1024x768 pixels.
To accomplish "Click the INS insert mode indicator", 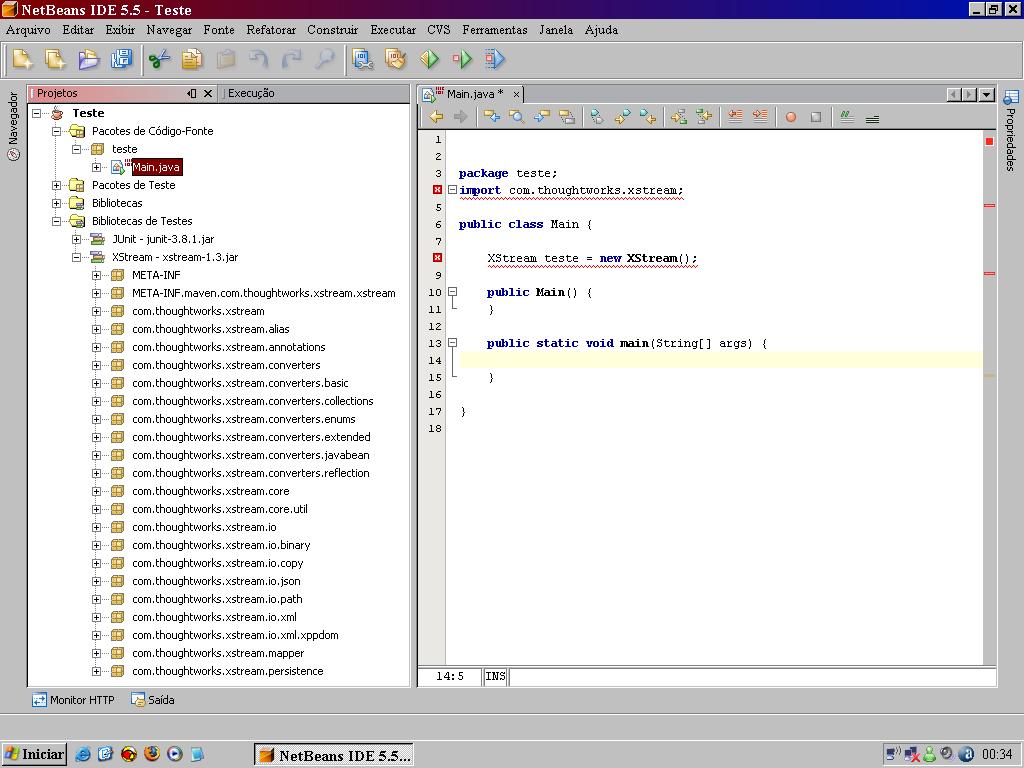I will tap(495, 677).
